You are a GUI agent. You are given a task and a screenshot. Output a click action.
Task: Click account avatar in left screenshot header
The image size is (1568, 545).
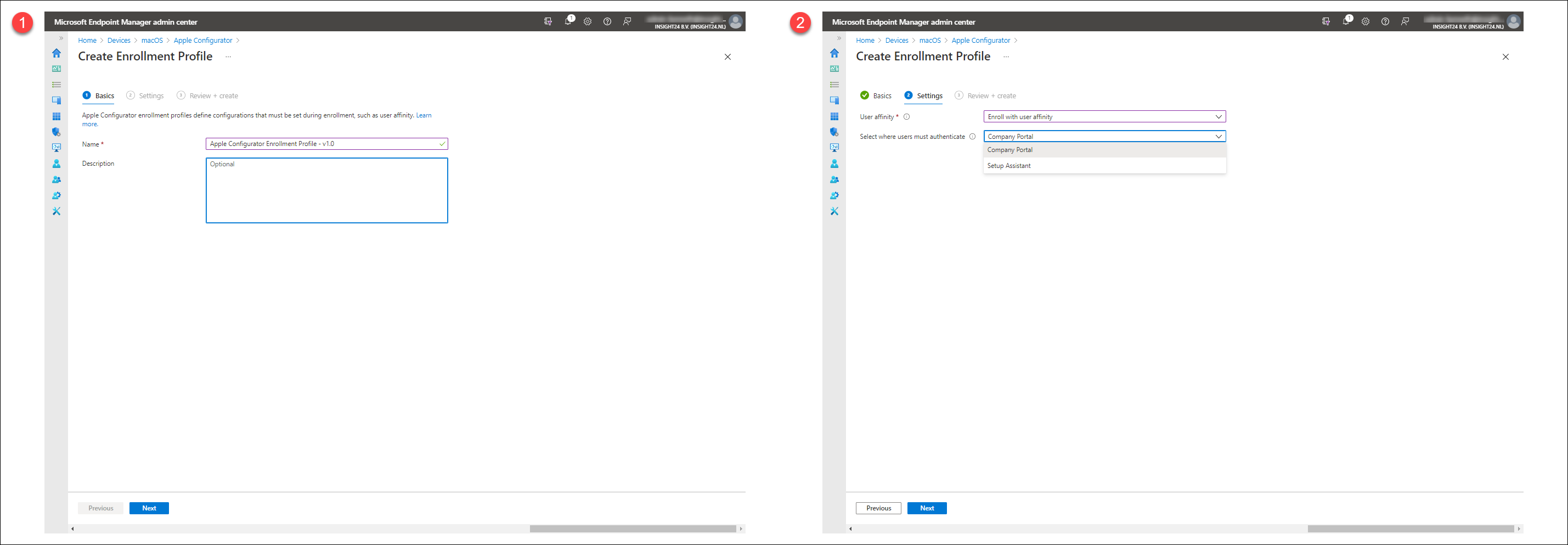[736, 21]
